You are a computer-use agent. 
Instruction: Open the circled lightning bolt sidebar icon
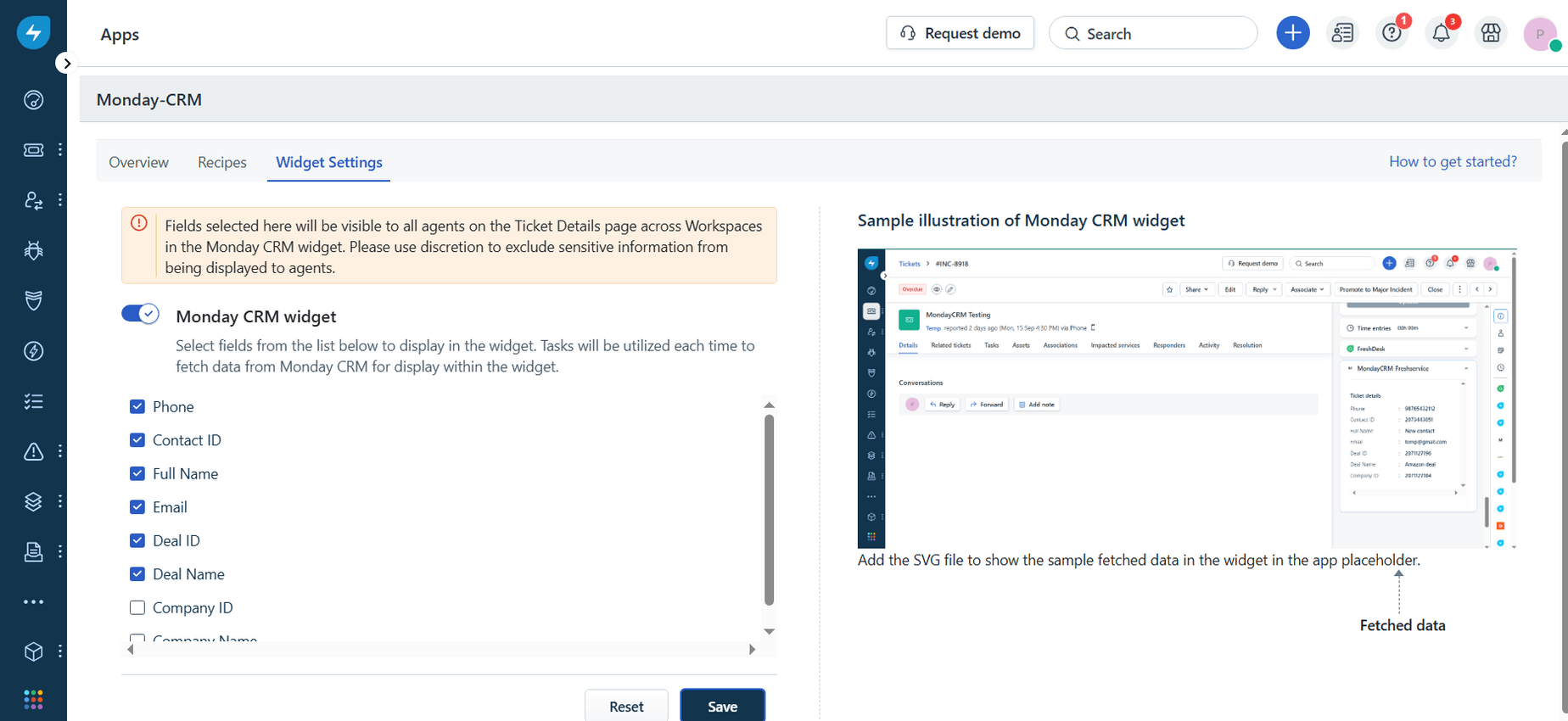(33, 351)
